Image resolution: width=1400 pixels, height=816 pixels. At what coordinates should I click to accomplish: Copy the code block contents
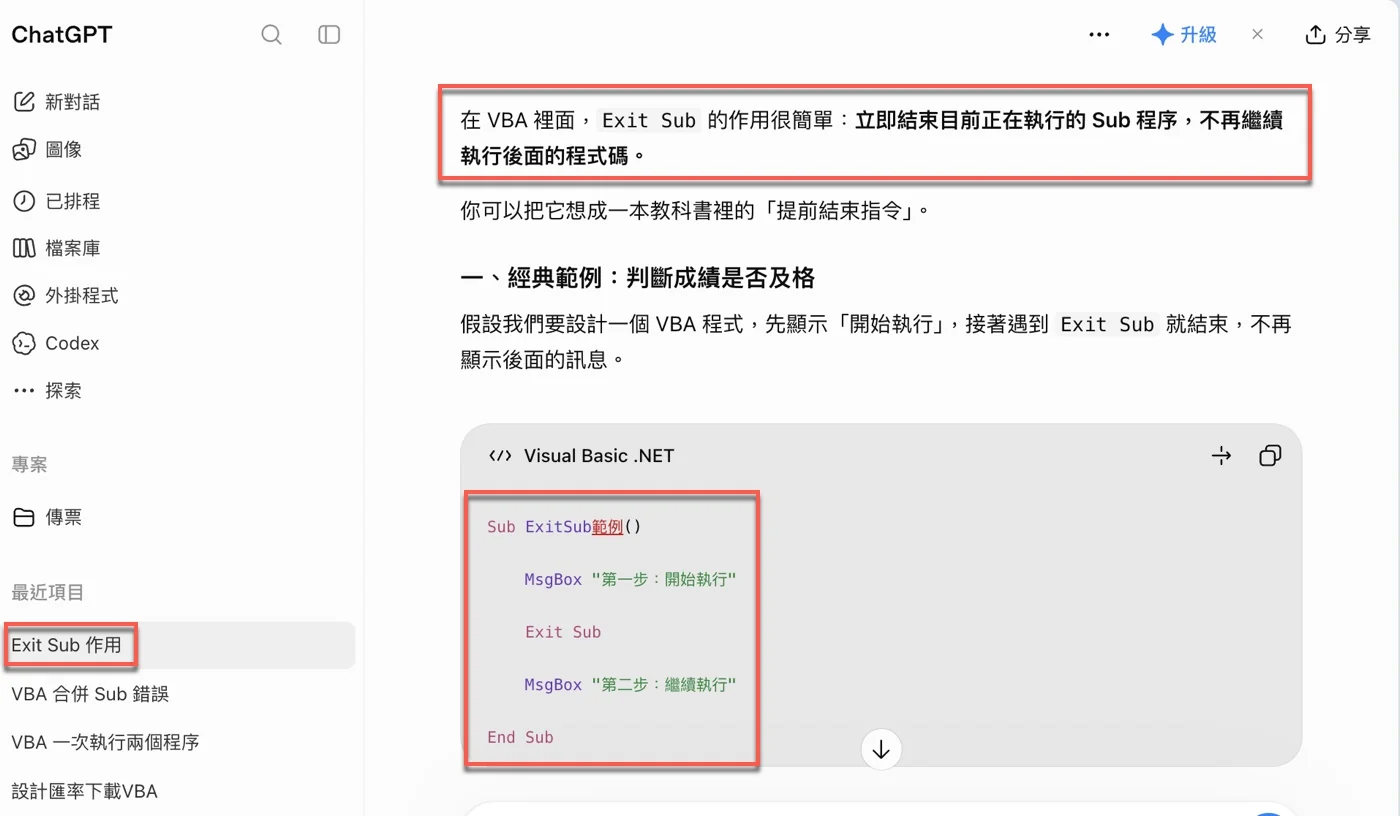click(x=1270, y=456)
